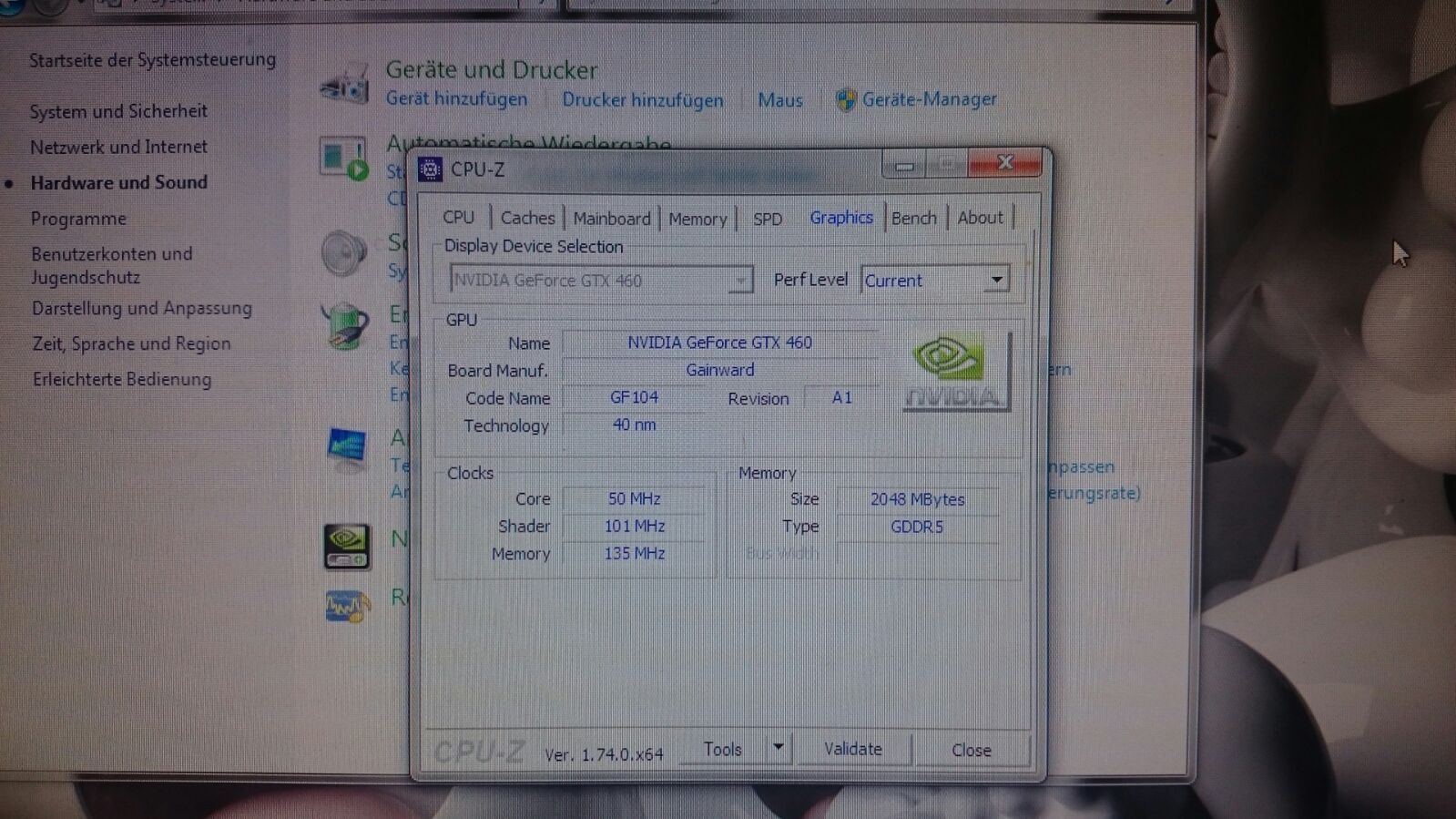1456x819 pixels.
Task: Click the Technology value 40 nm
Action: click(634, 425)
